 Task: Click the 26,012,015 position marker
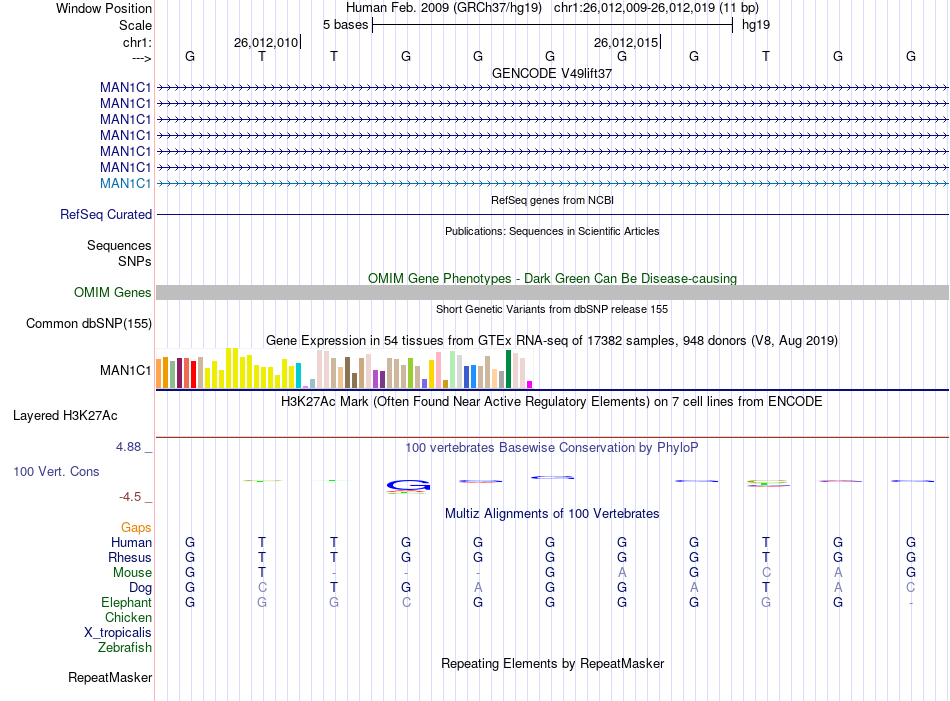point(626,42)
